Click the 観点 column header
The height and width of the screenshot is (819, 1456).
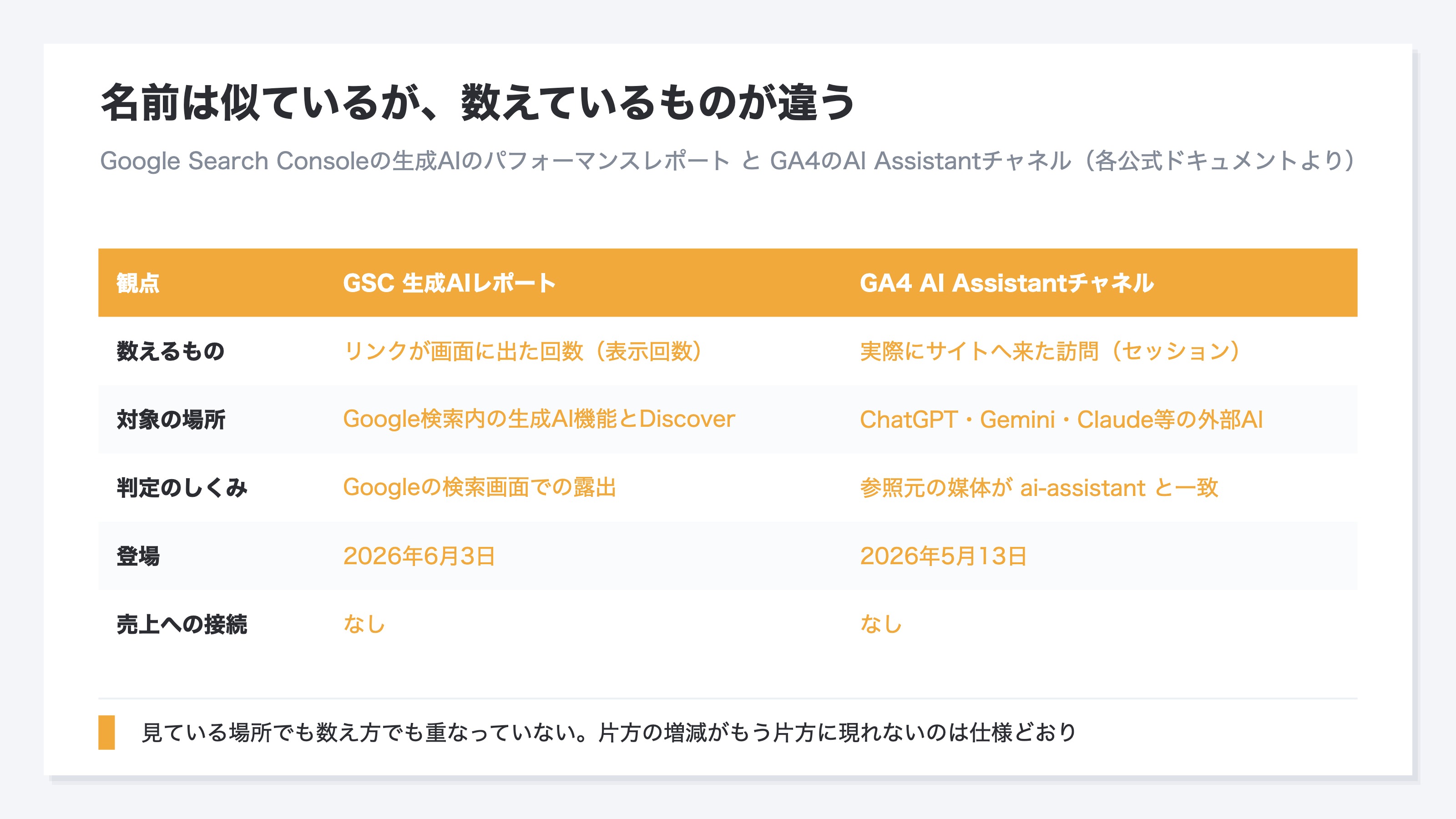[138, 283]
